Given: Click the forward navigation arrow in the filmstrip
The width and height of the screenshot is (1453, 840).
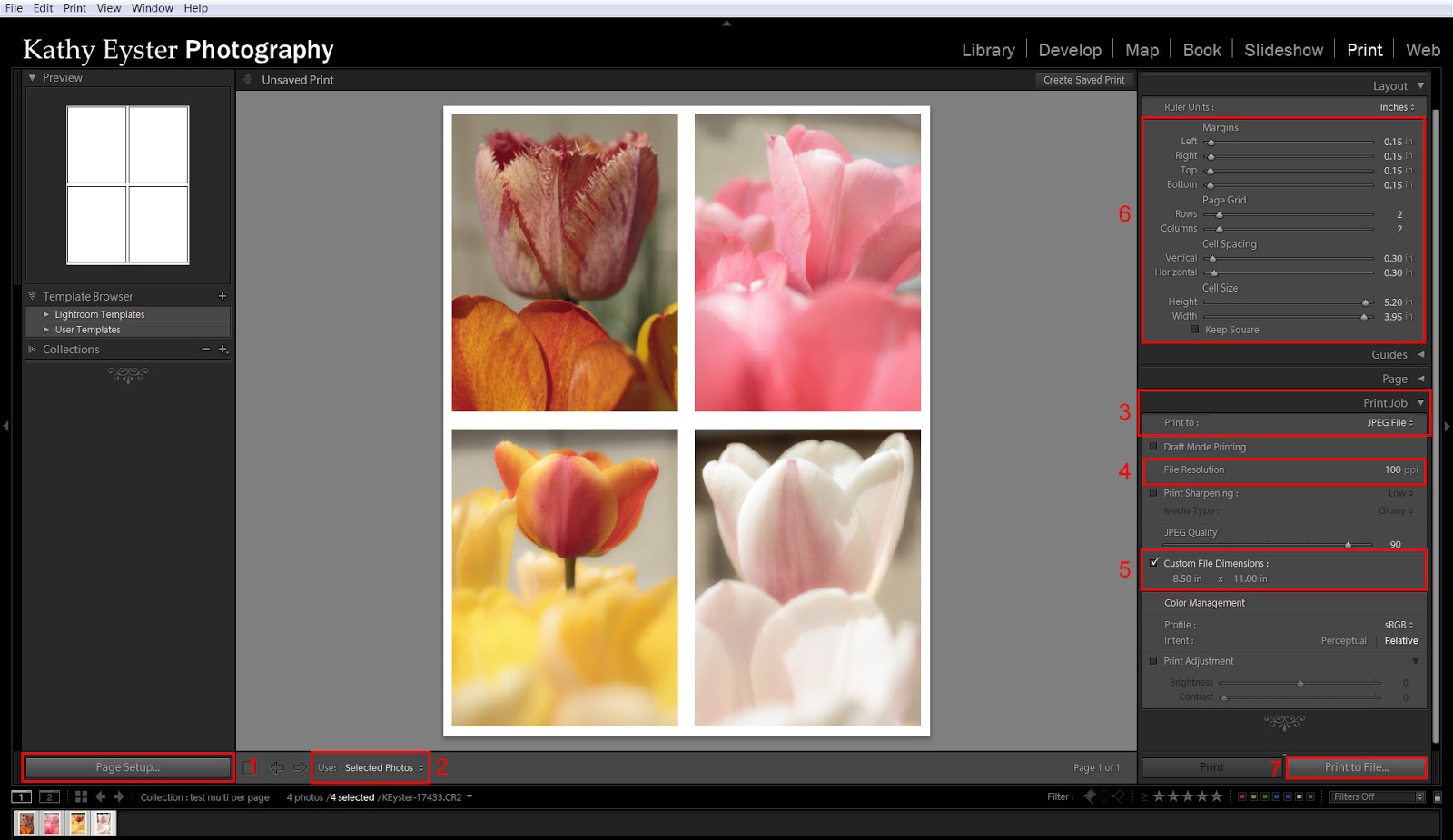Looking at the screenshot, I should 118,796.
